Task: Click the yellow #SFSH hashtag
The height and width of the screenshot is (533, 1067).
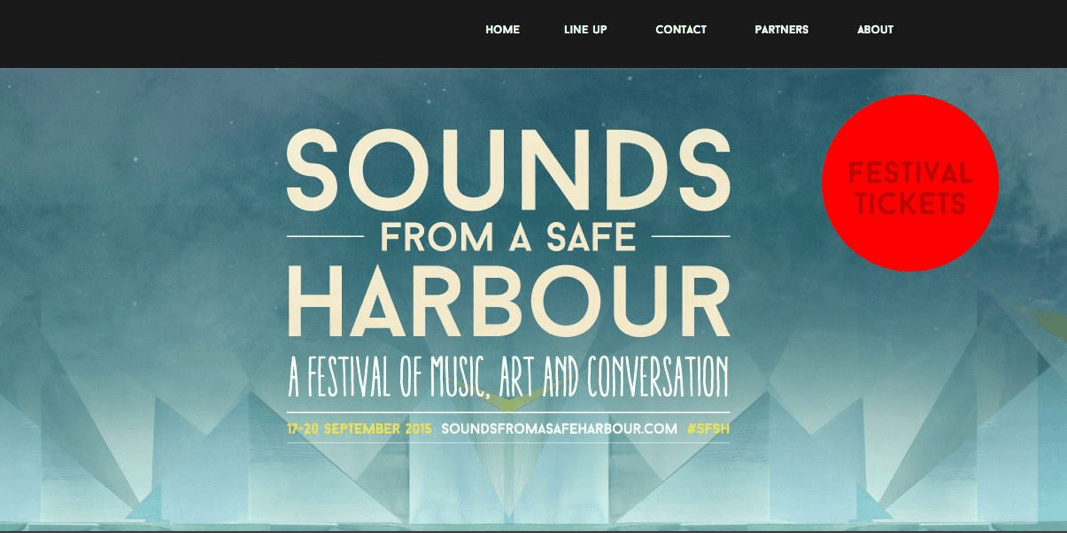Action: 708,429
